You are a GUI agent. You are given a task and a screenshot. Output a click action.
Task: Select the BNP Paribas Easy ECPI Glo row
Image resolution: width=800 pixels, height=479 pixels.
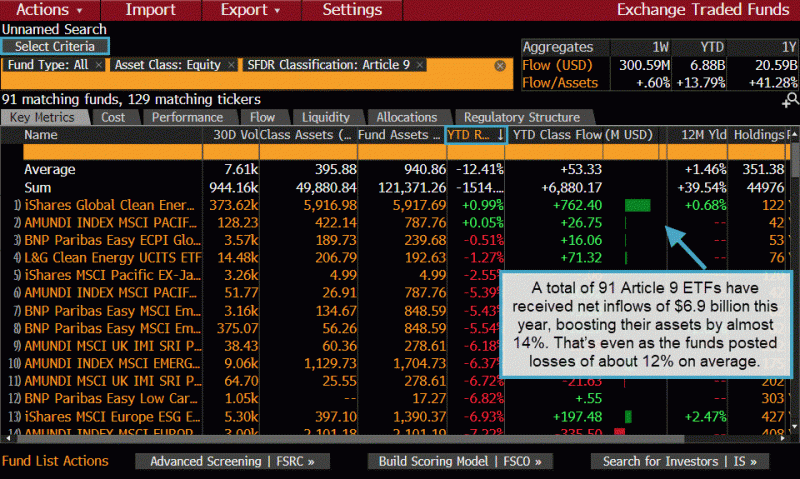112,240
